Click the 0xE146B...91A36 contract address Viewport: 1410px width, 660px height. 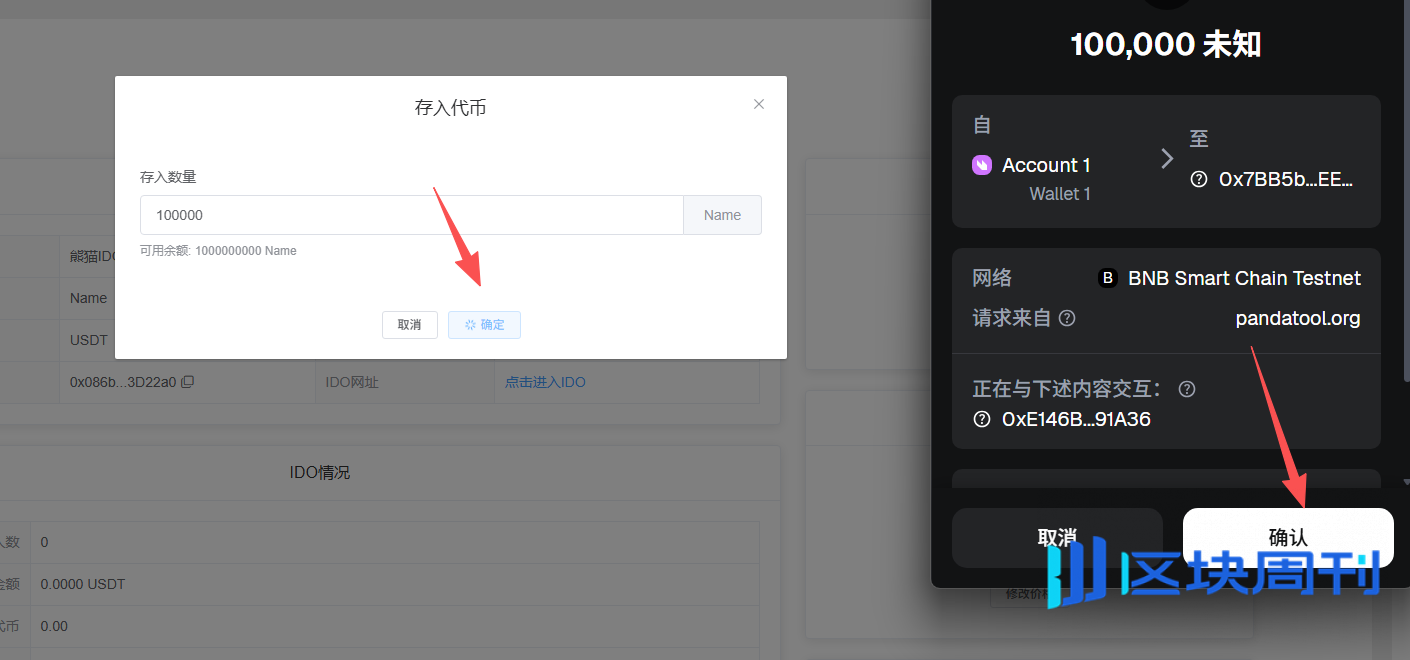tap(1076, 419)
